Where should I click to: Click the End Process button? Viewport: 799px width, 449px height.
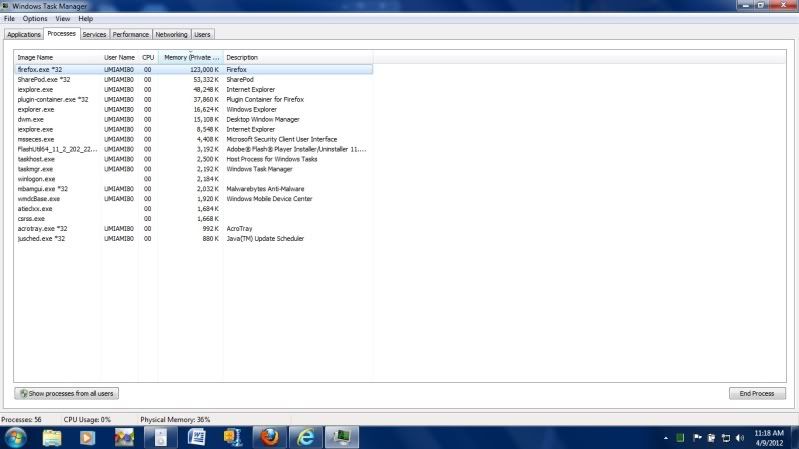point(756,394)
